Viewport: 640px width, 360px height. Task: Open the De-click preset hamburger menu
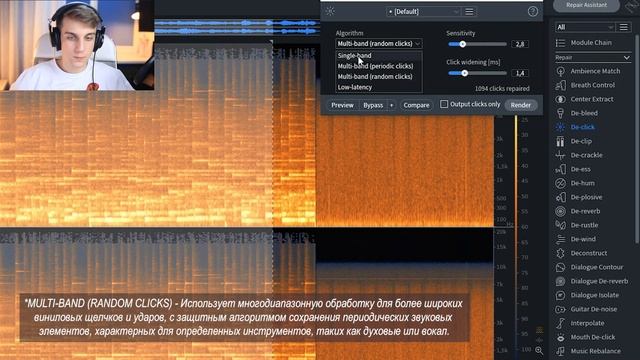(469, 11)
